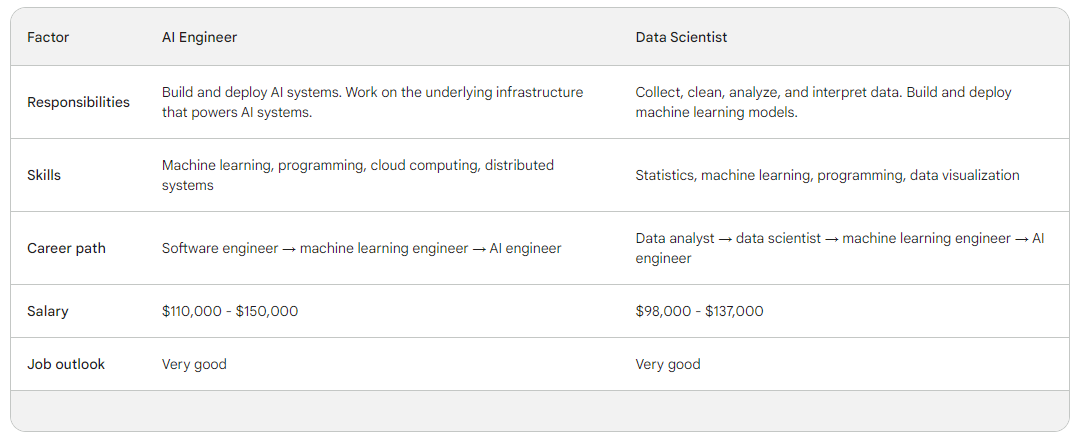Click the Salary row label
Viewport: 1080px width, 442px height.
(48, 311)
